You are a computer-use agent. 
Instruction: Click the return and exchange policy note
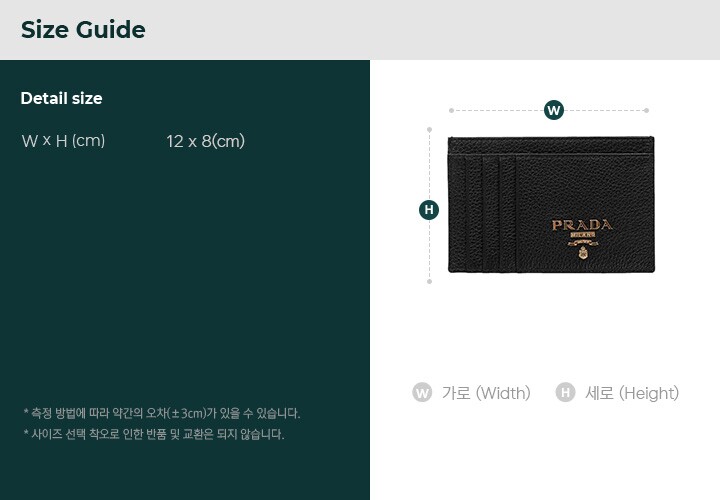click(x=154, y=434)
